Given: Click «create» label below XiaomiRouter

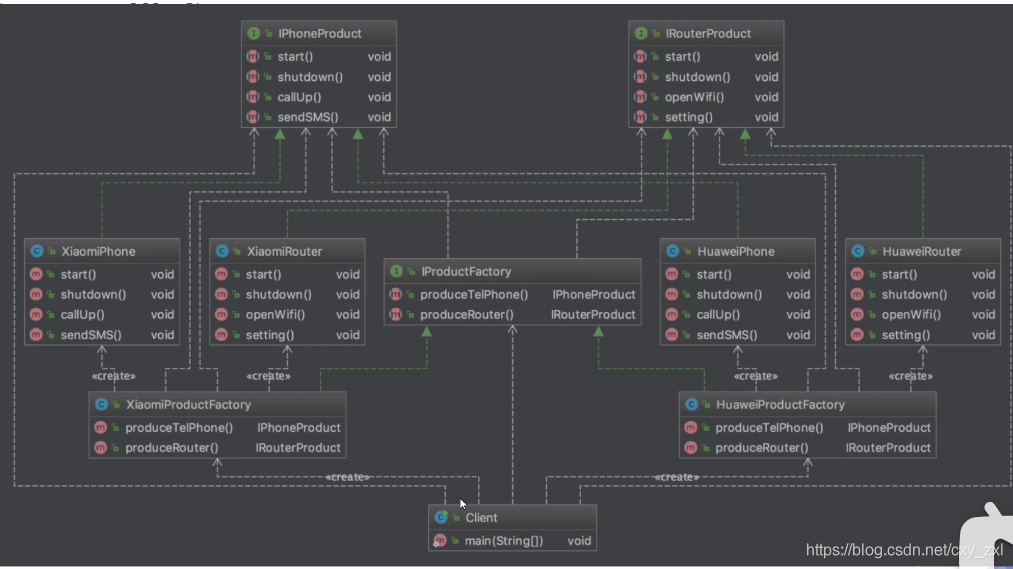Looking at the screenshot, I should (268, 376).
